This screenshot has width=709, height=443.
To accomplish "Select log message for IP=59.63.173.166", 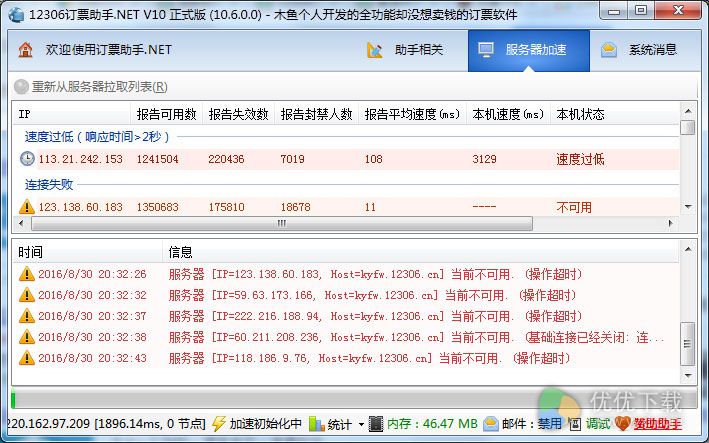I will tap(373, 295).
